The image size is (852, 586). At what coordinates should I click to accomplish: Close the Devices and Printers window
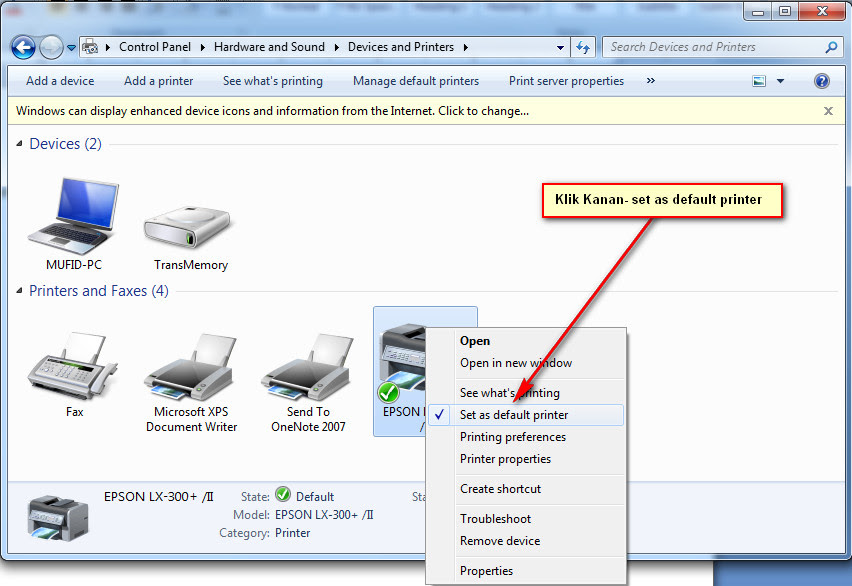[822, 11]
